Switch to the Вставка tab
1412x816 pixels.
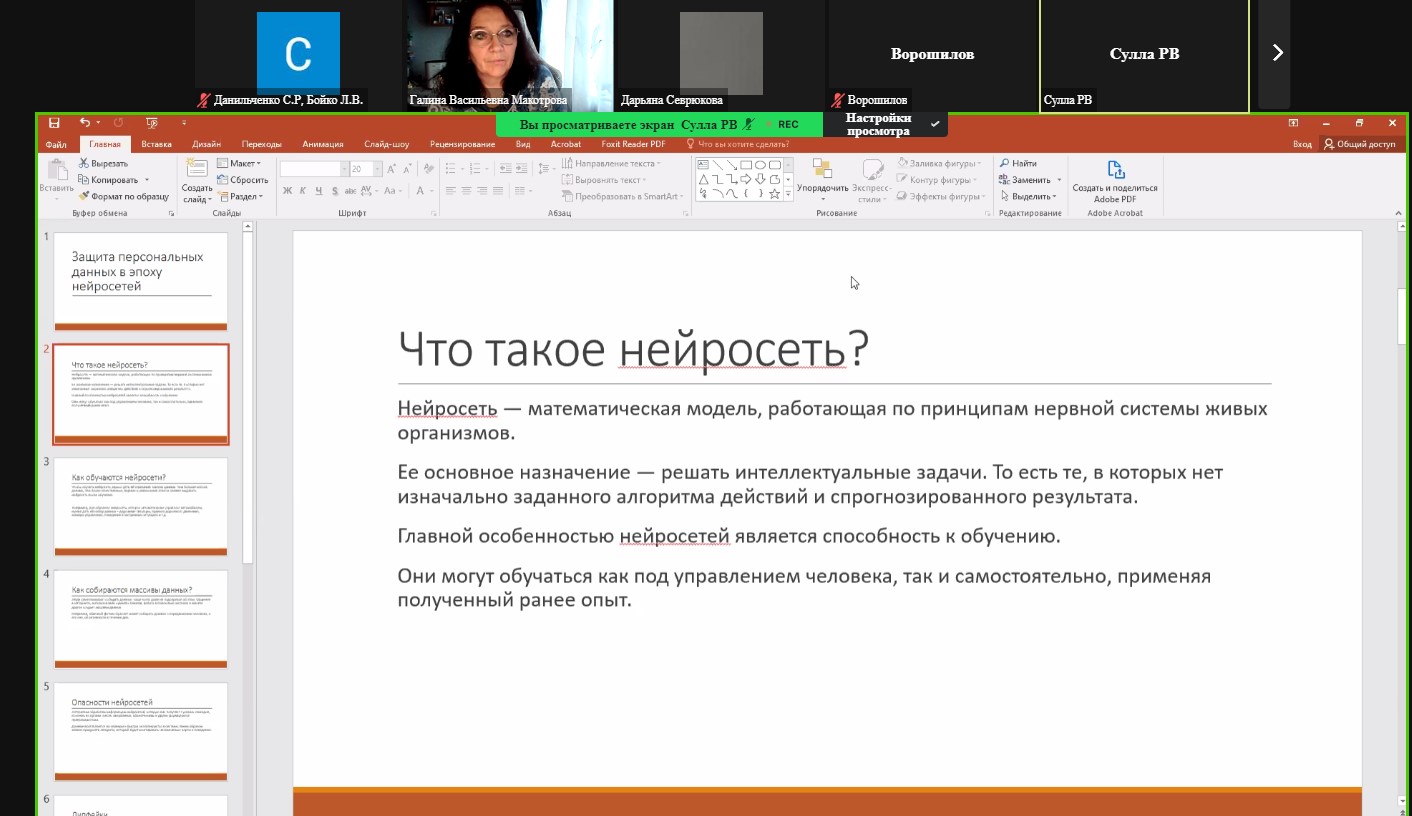pyautogui.click(x=156, y=144)
